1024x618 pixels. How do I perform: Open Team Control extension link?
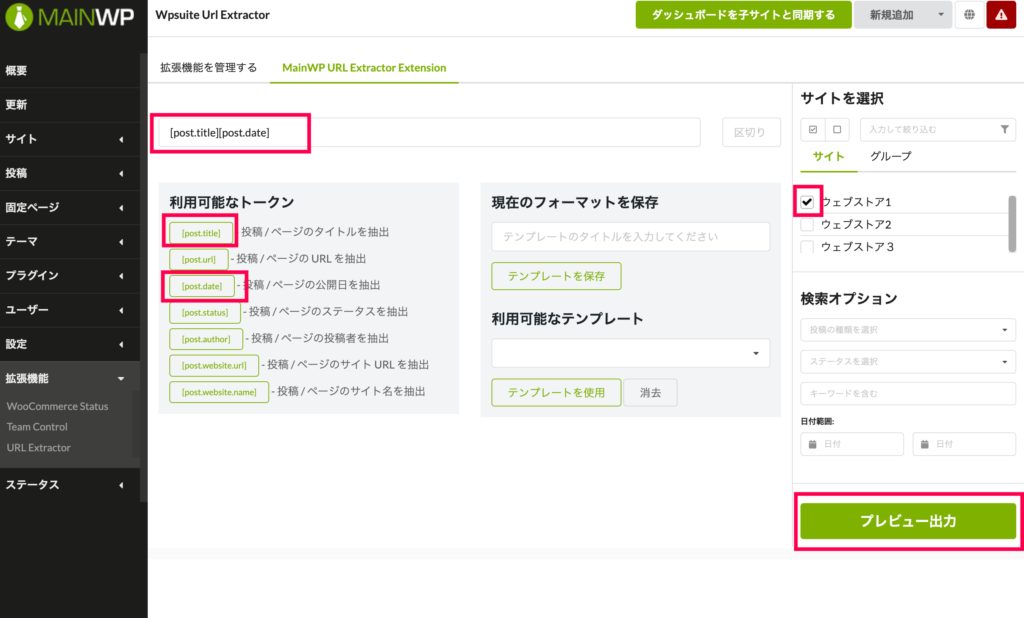(x=37, y=427)
